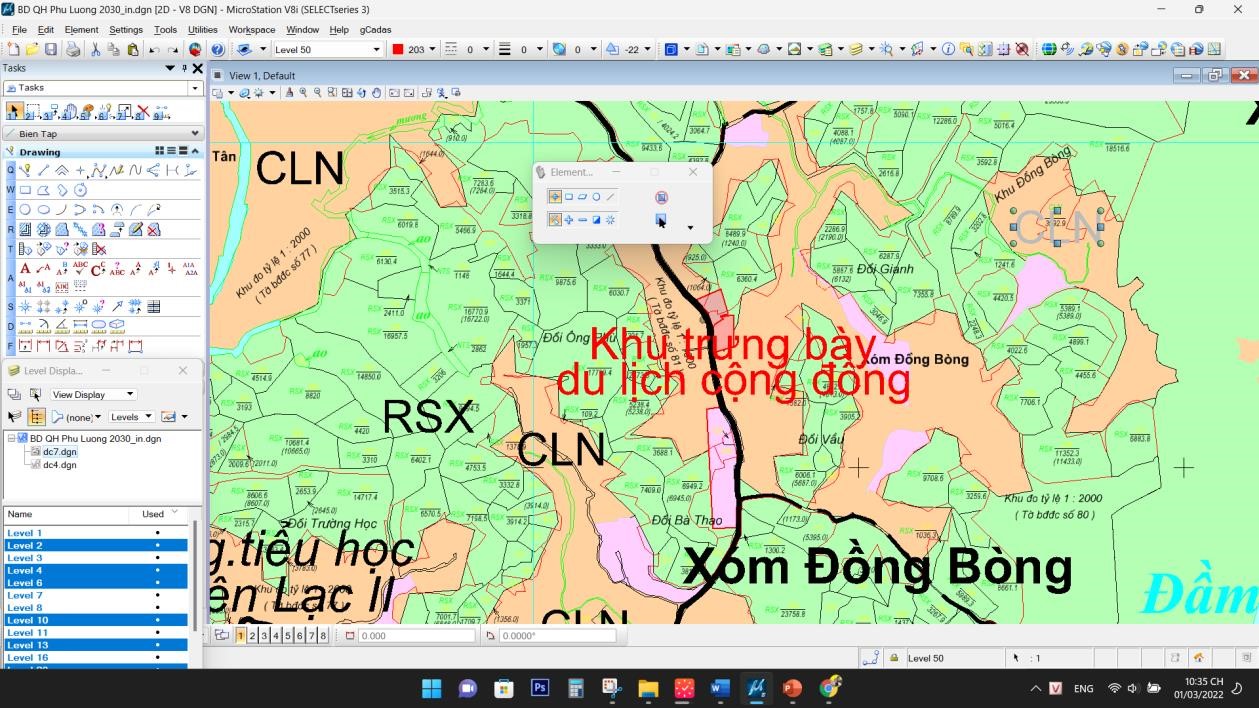This screenshot has width=1259, height=708.
Task: Open the Print tool on the main toolbar
Action: coord(73,49)
